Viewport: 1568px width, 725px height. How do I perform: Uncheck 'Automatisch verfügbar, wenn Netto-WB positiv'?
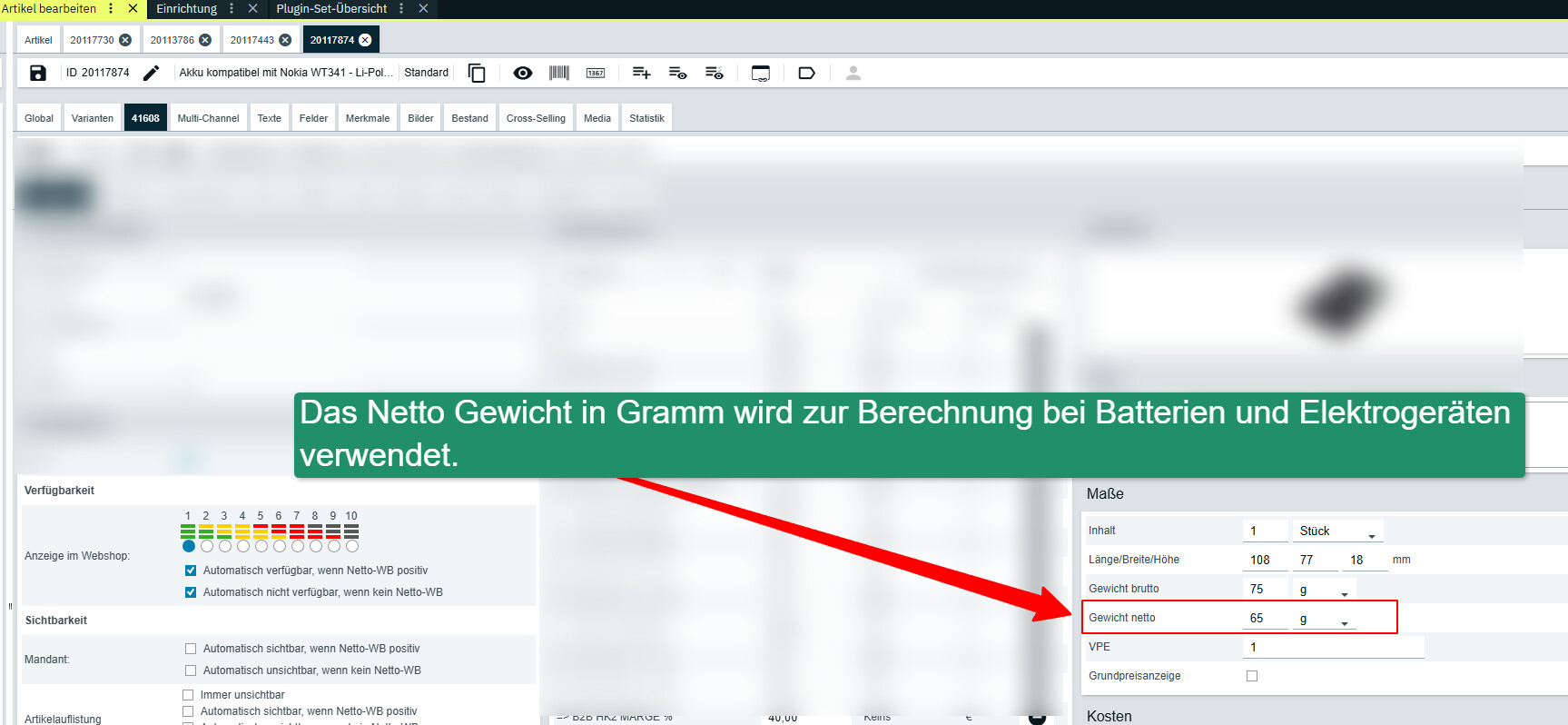click(191, 571)
